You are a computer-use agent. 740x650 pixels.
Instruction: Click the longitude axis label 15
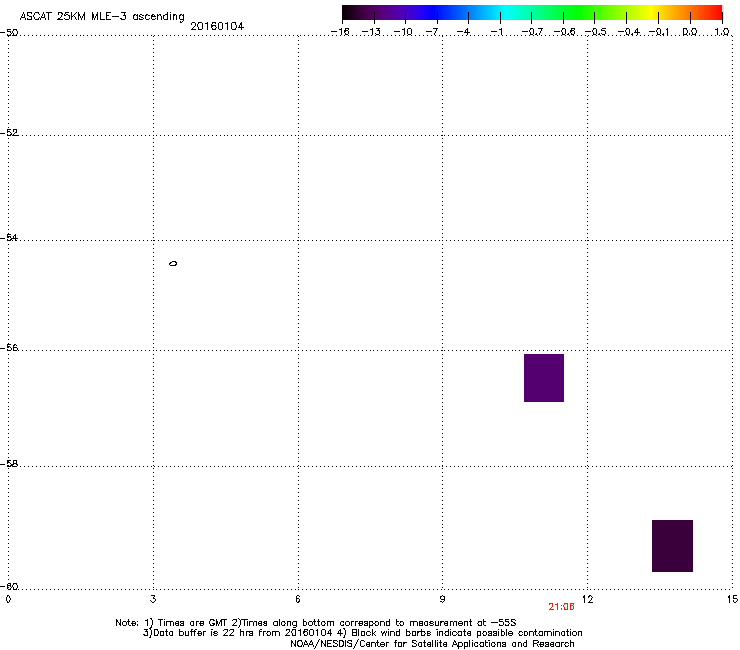tap(732, 599)
